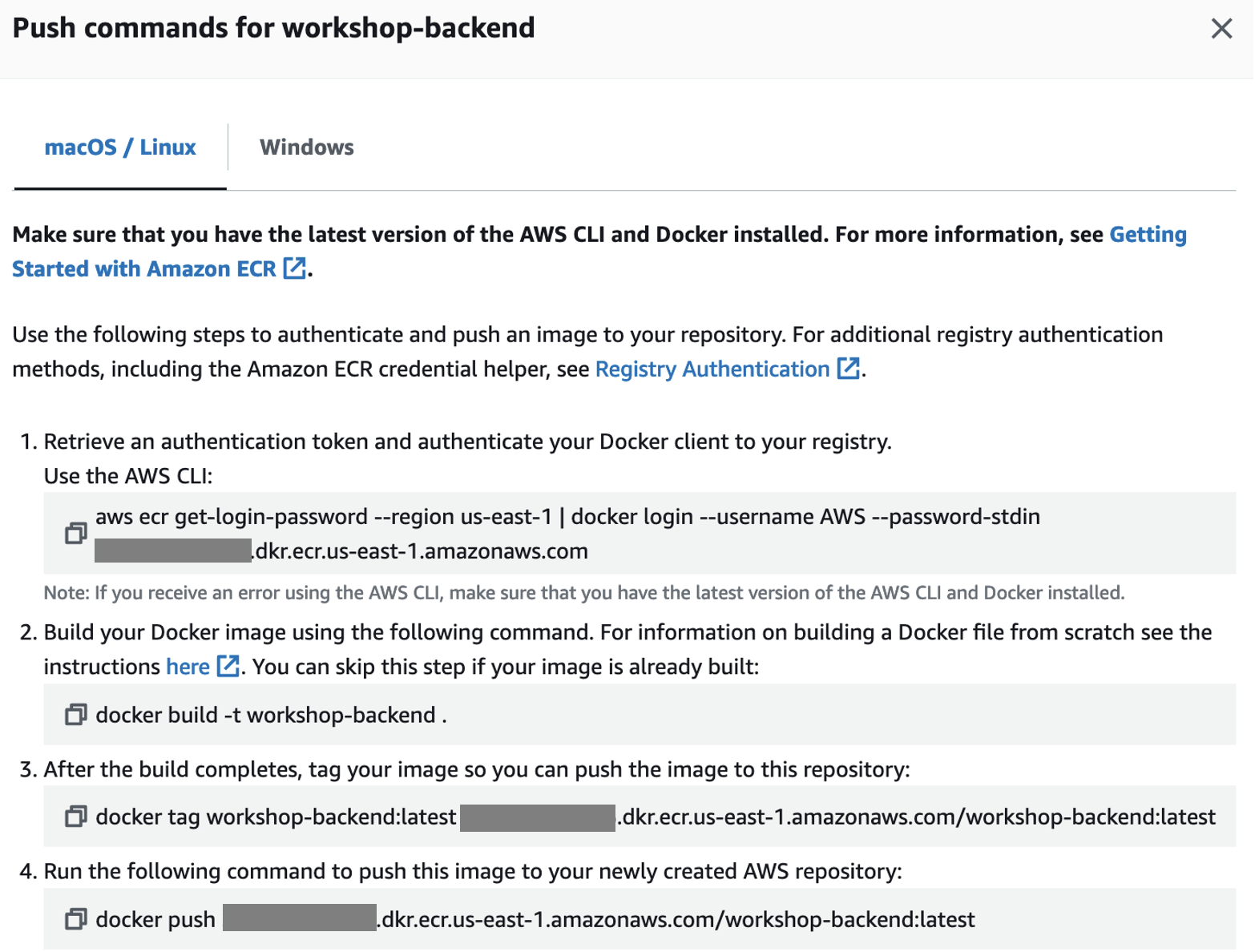Click redacted account ID in docker tag command

[538, 817]
